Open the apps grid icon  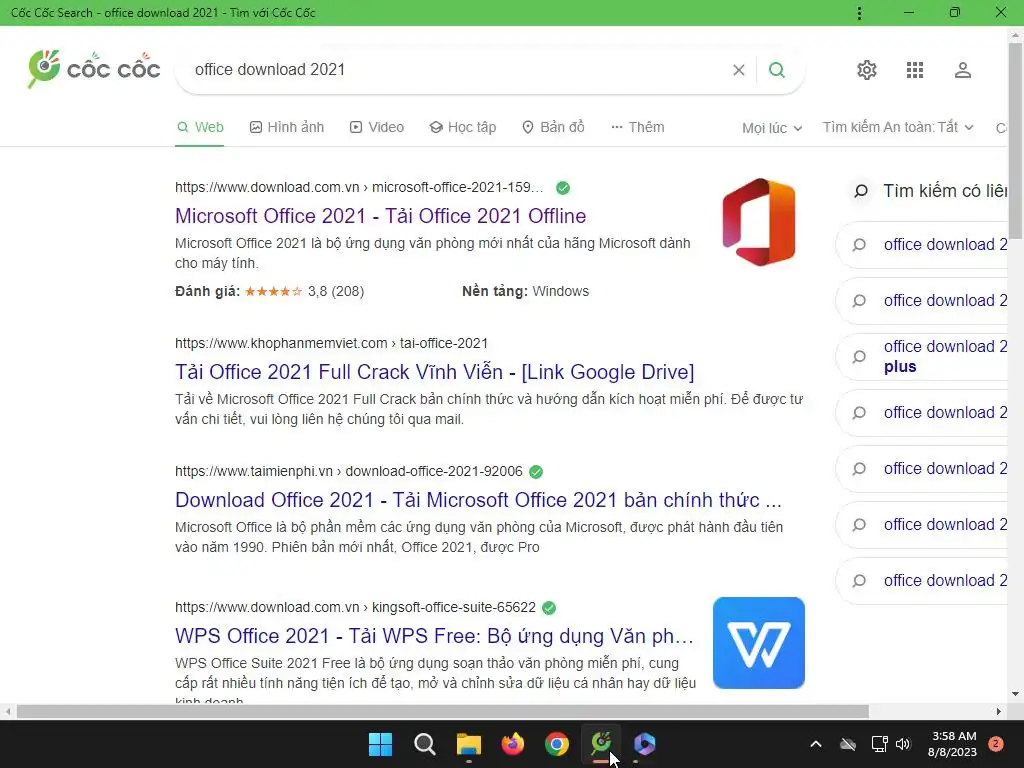(915, 70)
